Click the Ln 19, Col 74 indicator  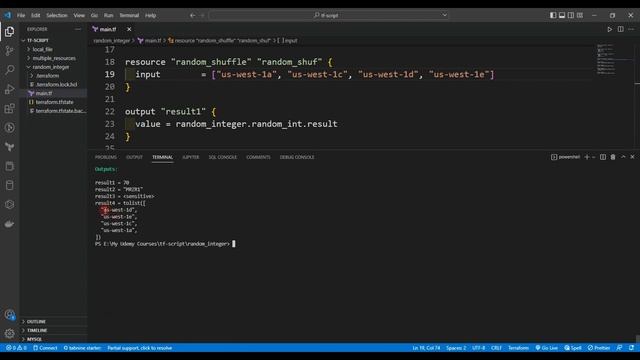tap(426, 348)
